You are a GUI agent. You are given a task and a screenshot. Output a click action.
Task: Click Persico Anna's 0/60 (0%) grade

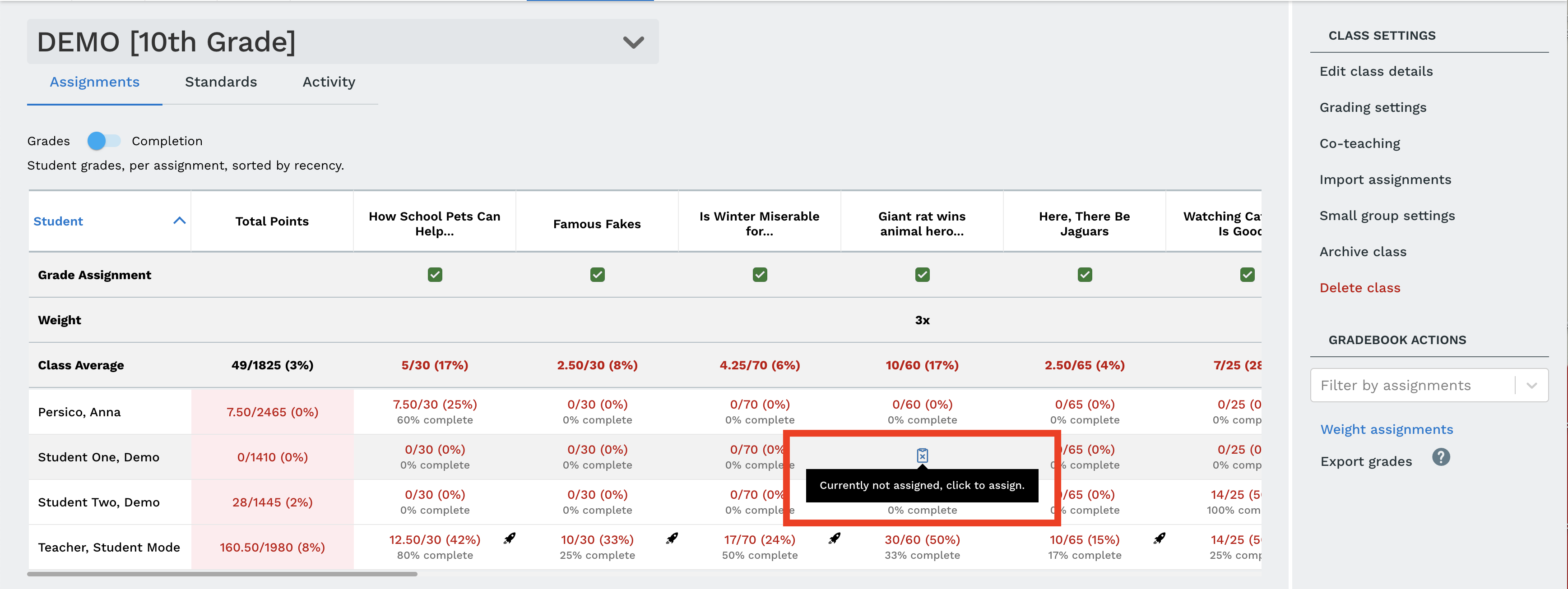tap(922, 404)
